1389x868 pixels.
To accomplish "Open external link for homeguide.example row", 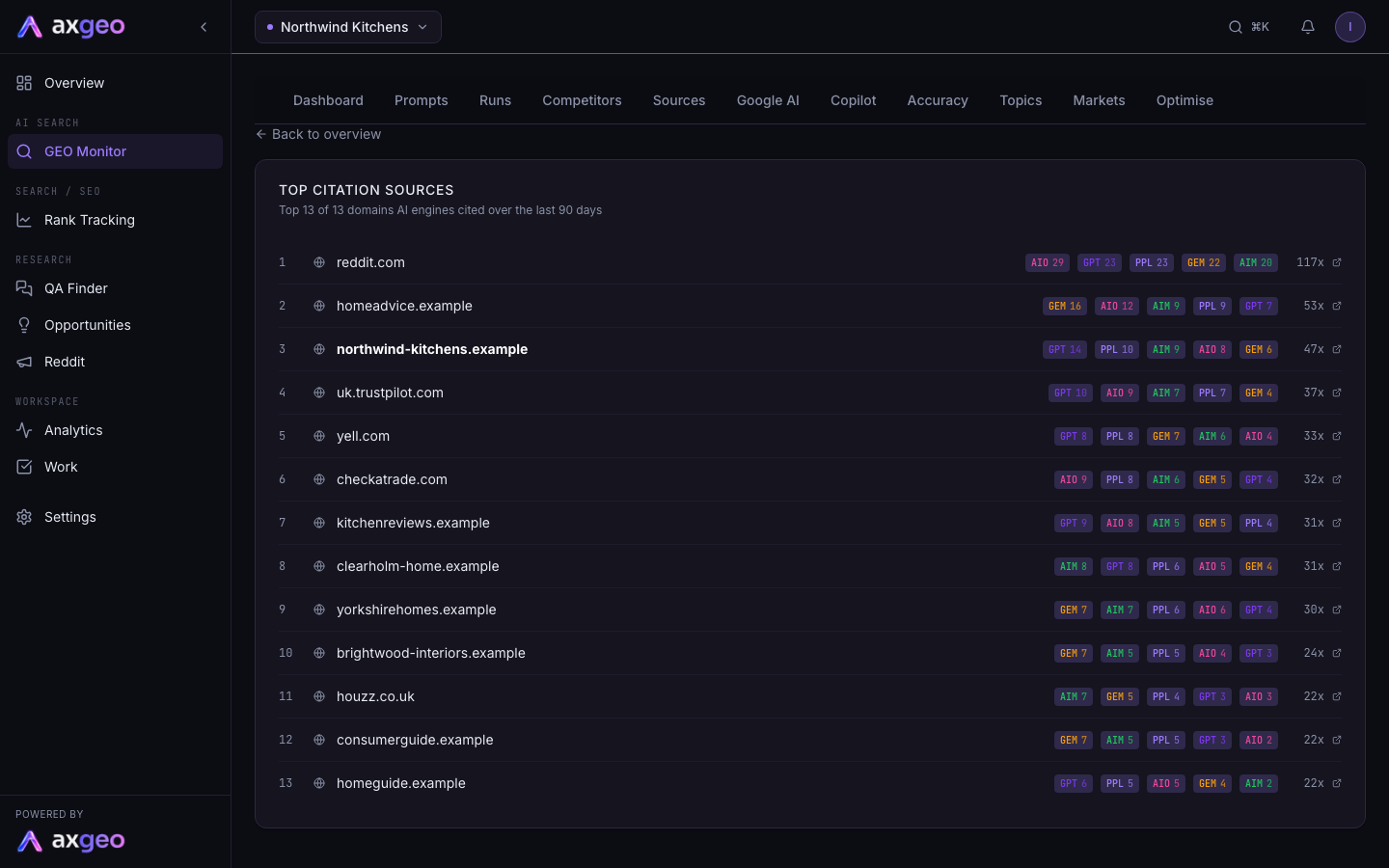I will 1337,783.
